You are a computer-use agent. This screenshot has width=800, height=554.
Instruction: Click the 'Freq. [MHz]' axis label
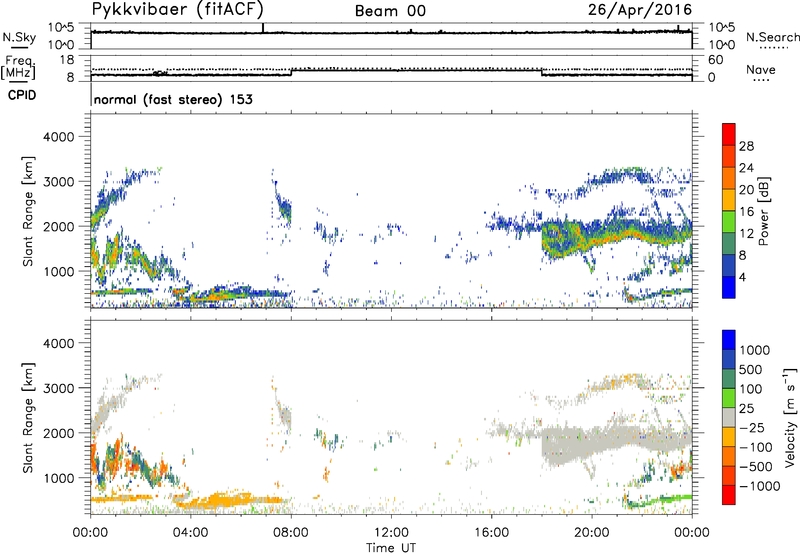coord(18,68)
